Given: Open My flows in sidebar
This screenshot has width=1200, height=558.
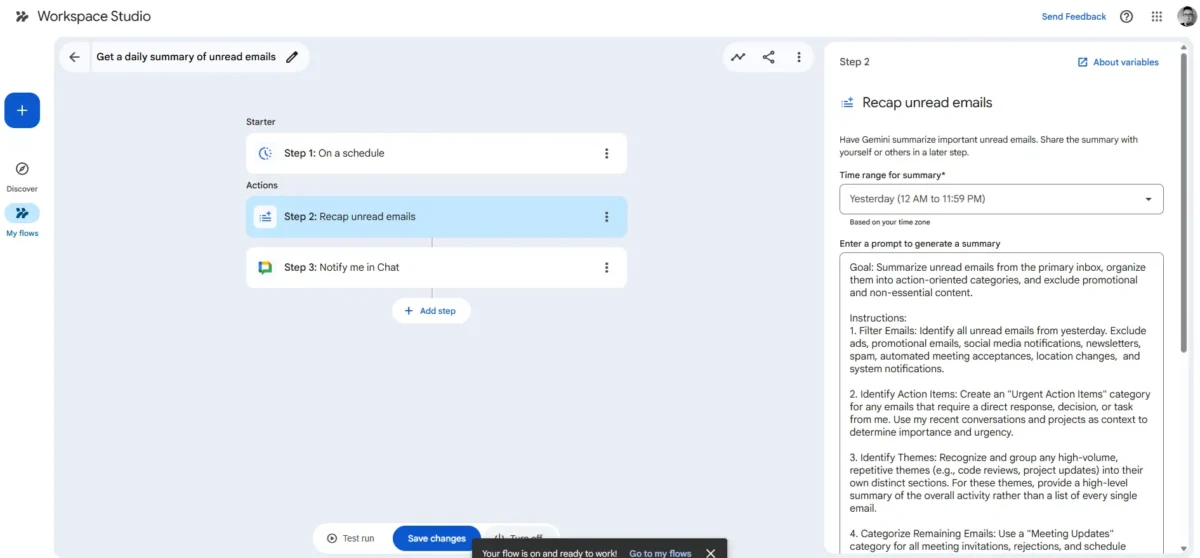Looking at the screenshot, I should [22, 213].
